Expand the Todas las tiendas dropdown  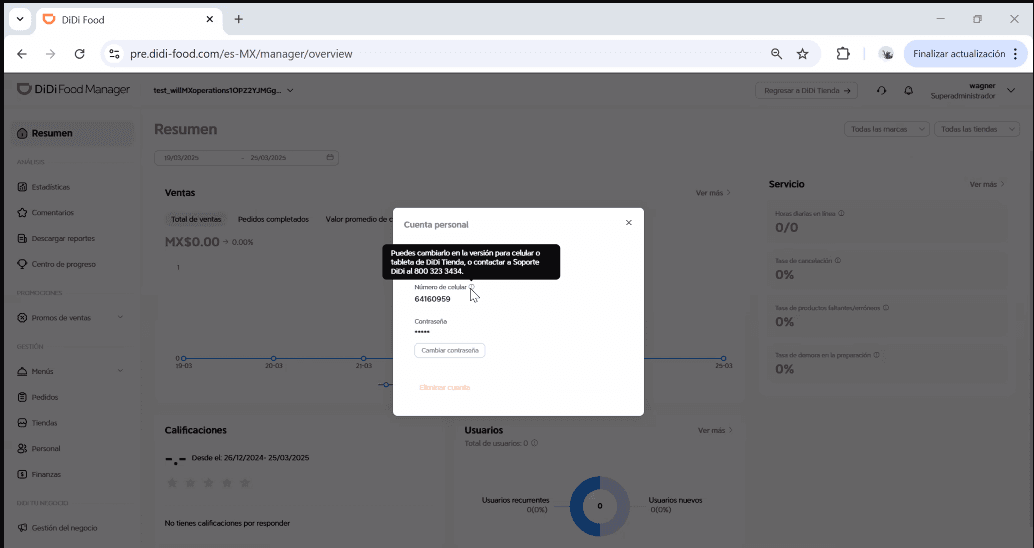pyautogui.click(x=978, y=129)
